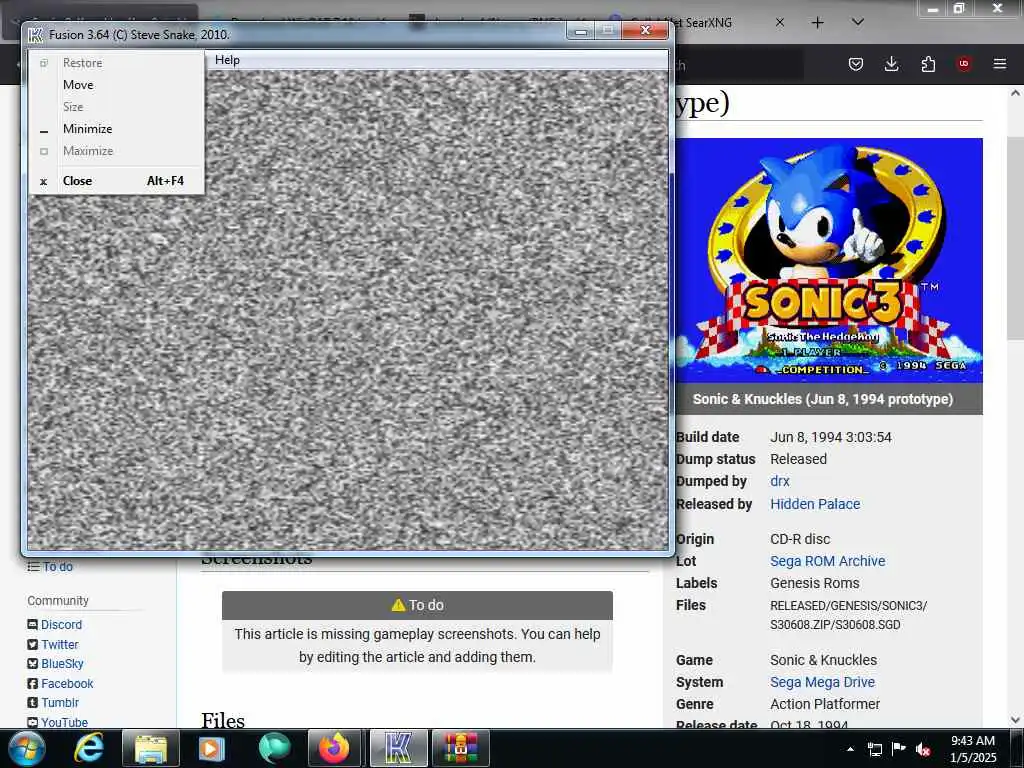The image size is (1024, 768).
Task: Open the Help menu in Fusion
Action: click(x=227, y=60)
